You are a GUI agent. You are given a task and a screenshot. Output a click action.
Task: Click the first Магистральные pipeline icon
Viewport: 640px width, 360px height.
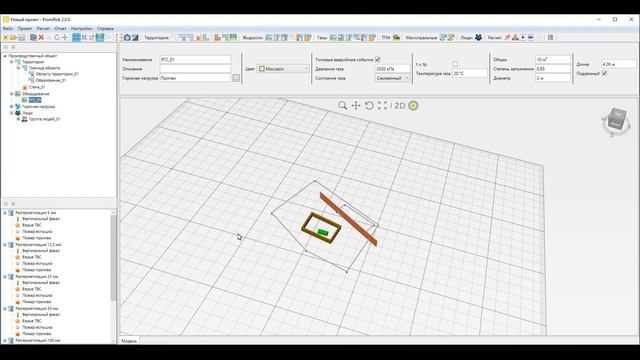click(x=443, y=38)
